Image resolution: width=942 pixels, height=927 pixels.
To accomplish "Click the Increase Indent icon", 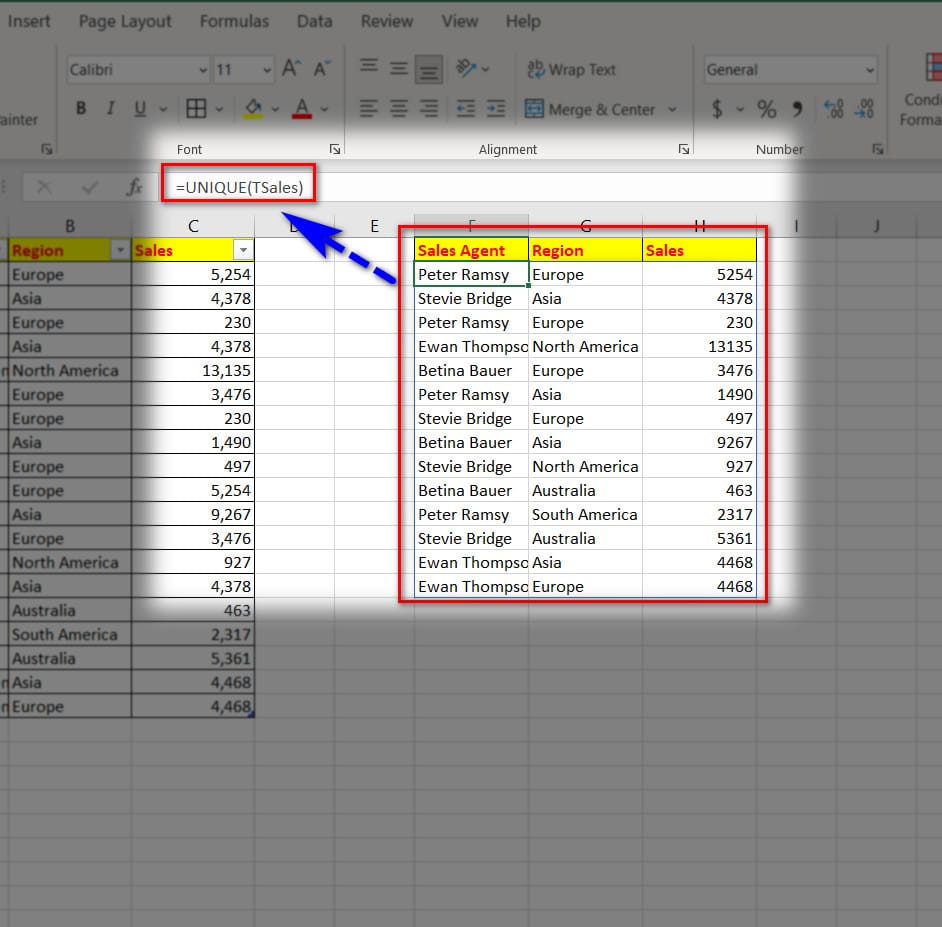I will tap(494, 109).
